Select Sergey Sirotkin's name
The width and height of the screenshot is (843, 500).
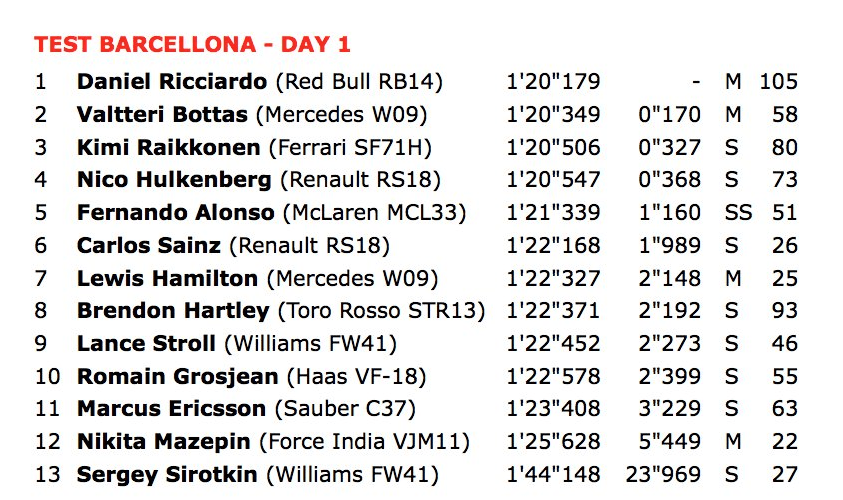coord(167,475)
